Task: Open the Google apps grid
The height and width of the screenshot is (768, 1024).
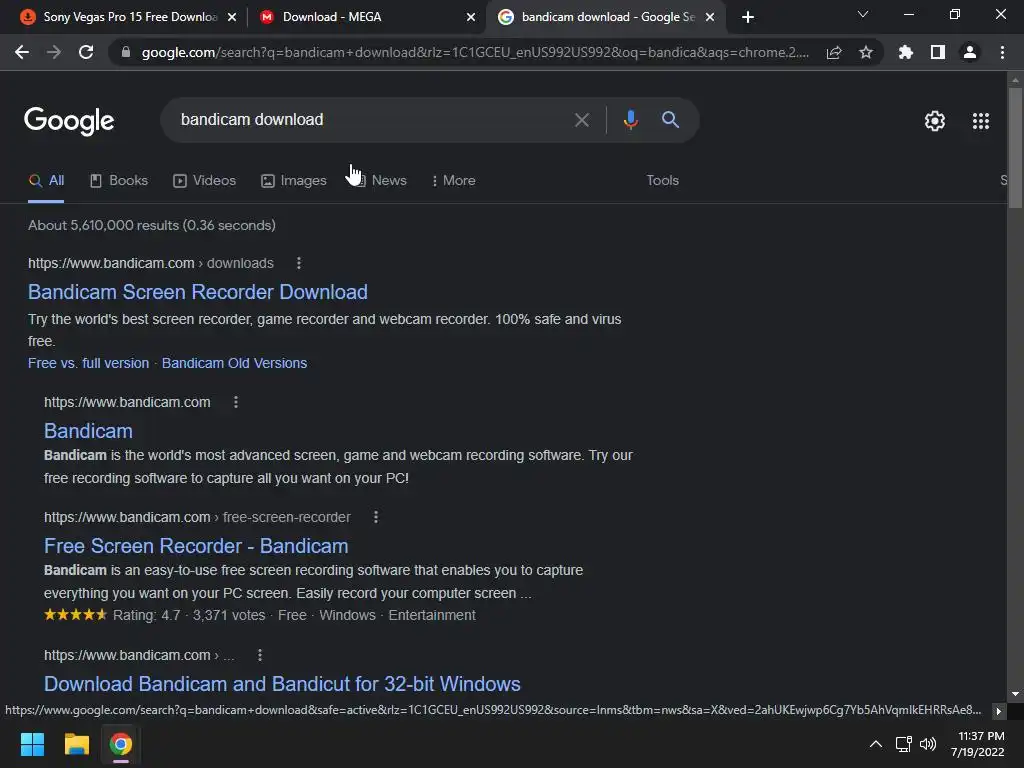Action: [981, 121]
